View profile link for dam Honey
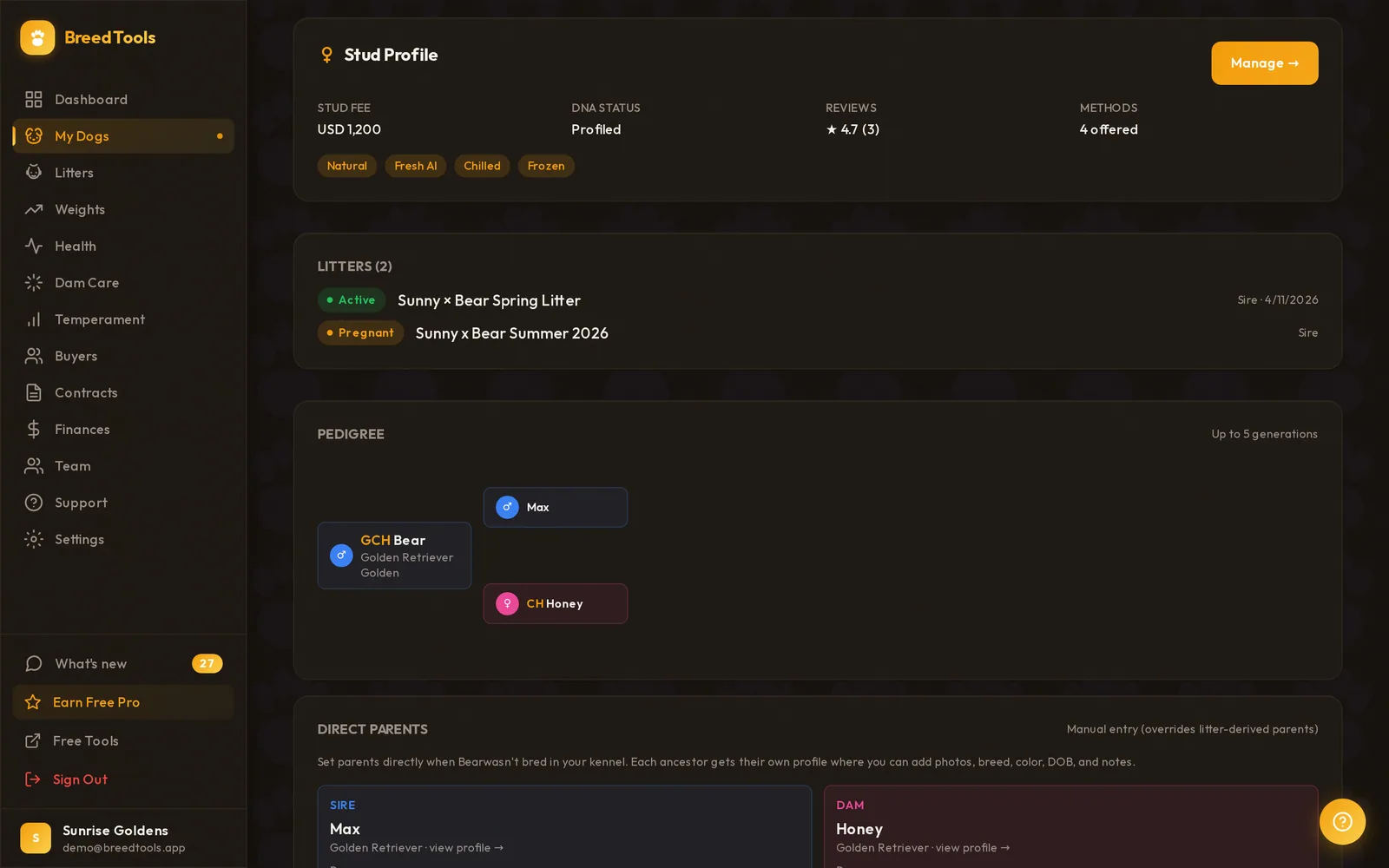Image resolution: width=1389 pixels, height=868 pixels. tap(972, 847)
